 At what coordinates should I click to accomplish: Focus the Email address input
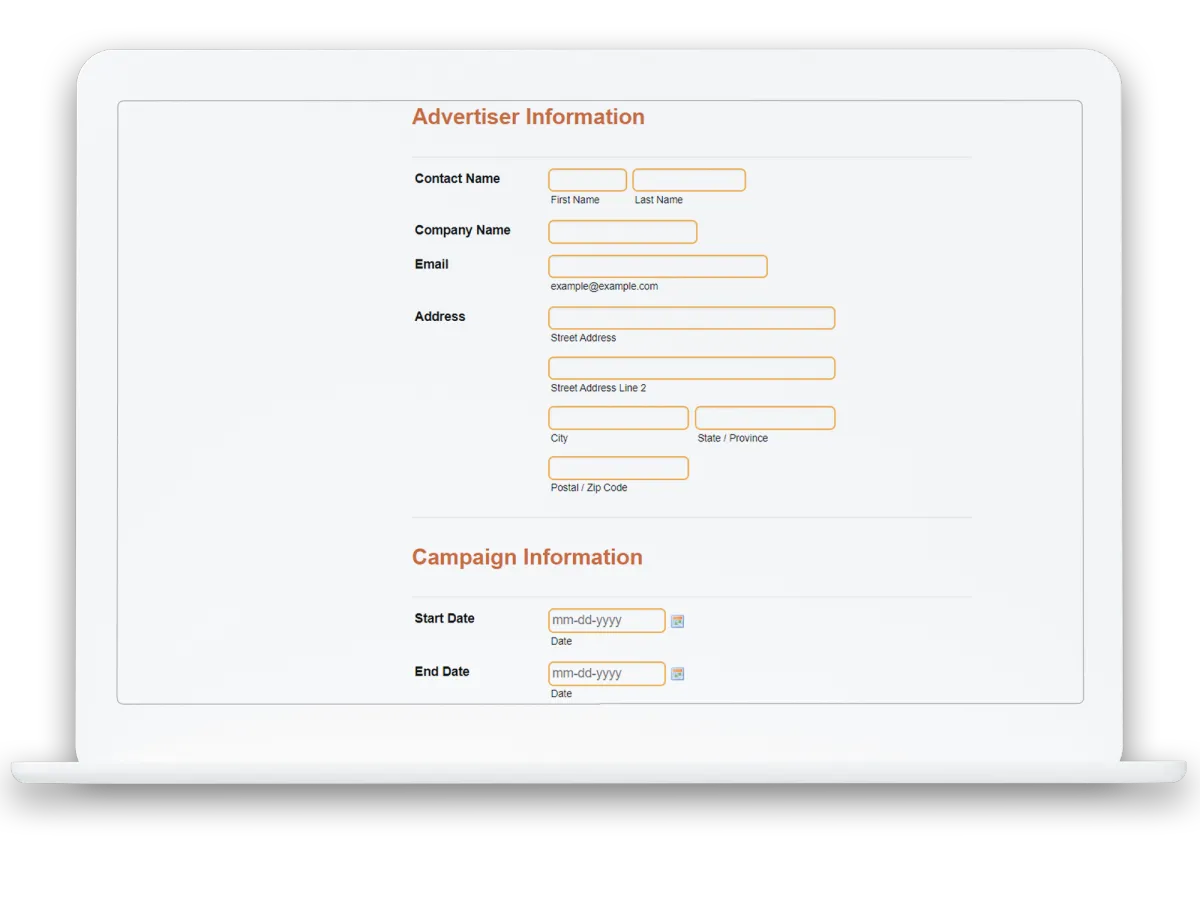click(x=657, y=266)
